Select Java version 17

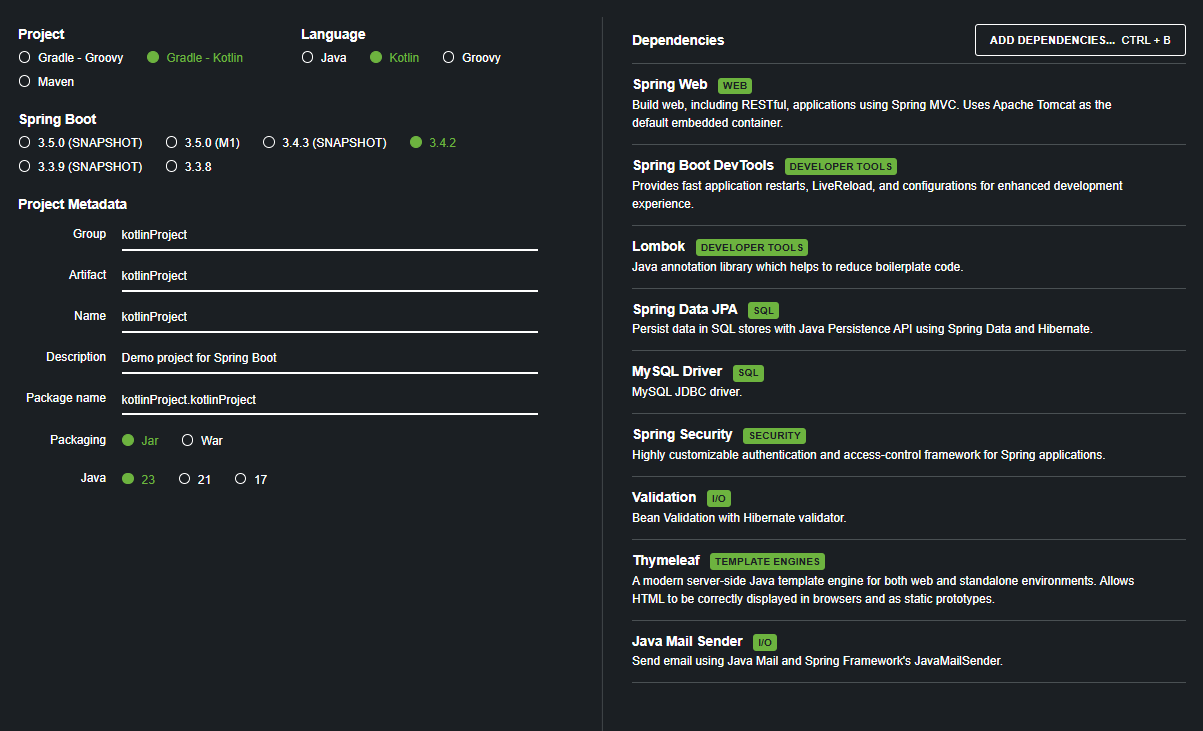click(x=251, y=480)
